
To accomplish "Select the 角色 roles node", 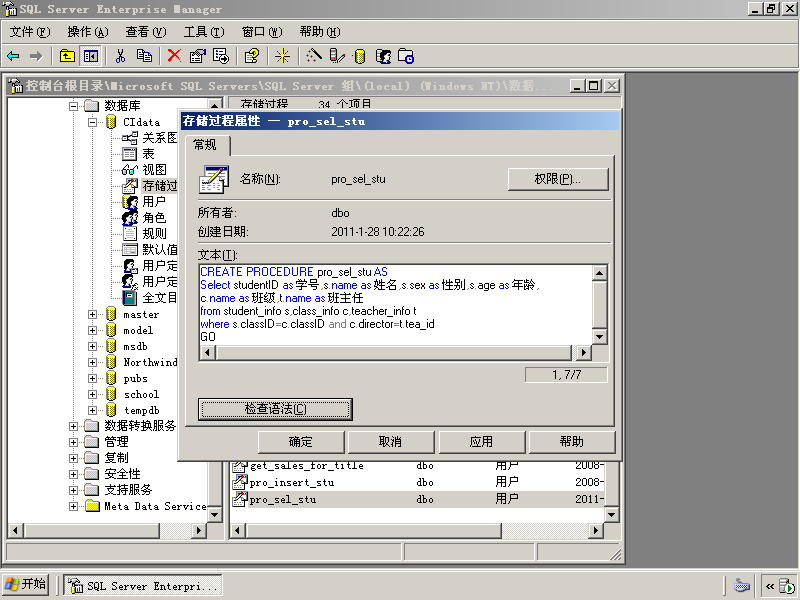I will [x=154, y=217].
